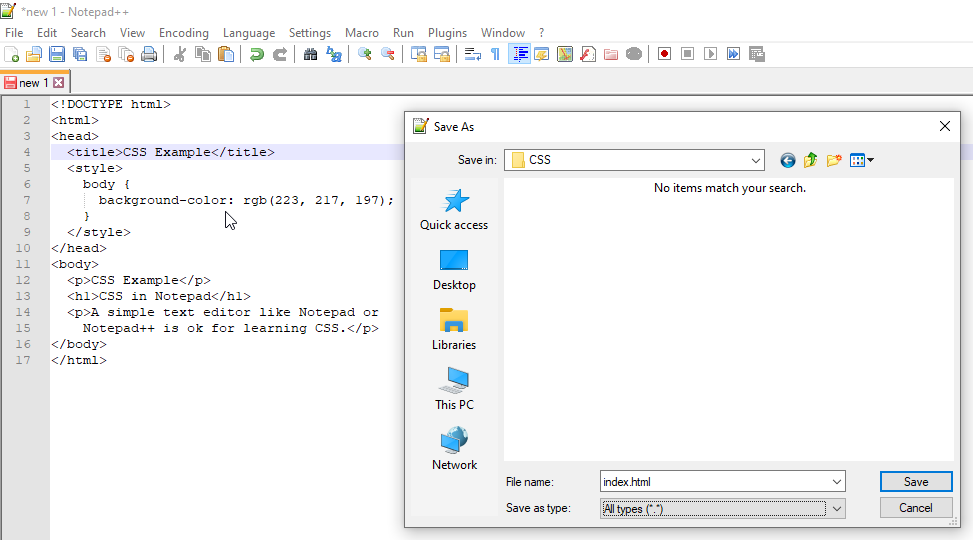Viewport: 973px width, 540px height.
Task: Open the View Menu dropdown in Save As
Action: tap(862, 161)
